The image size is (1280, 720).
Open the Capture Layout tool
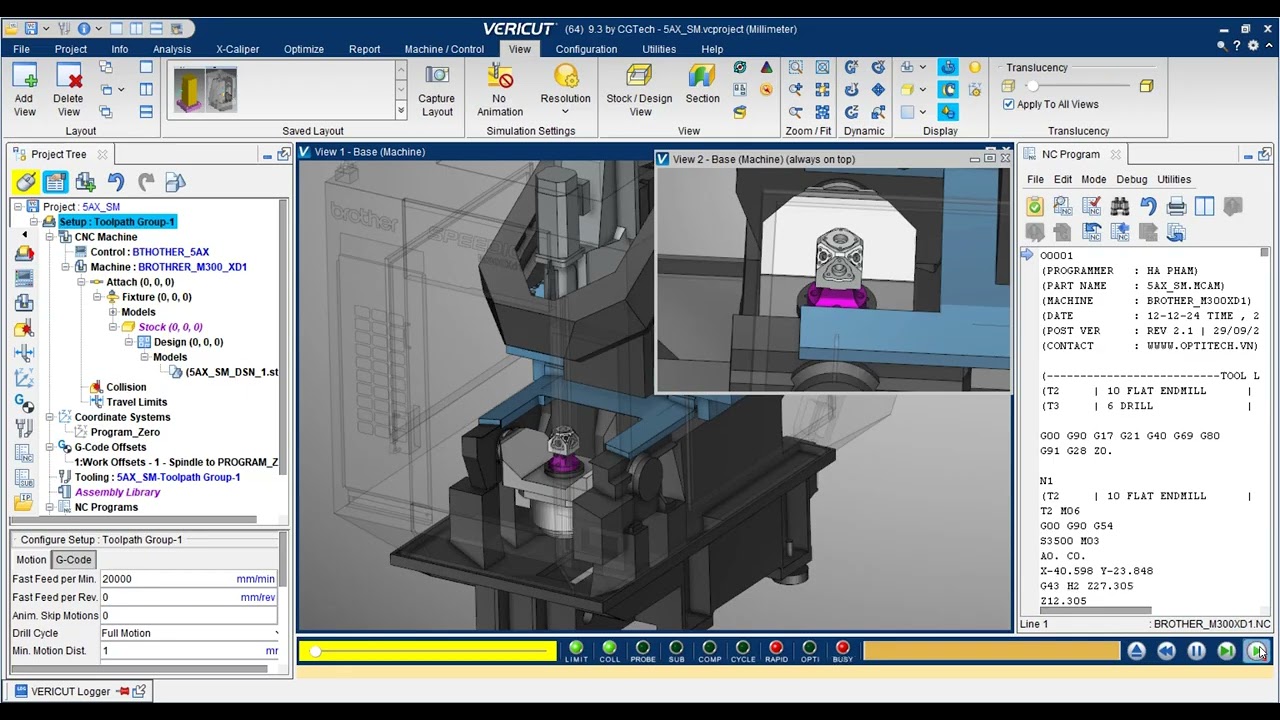click(436, 90)
